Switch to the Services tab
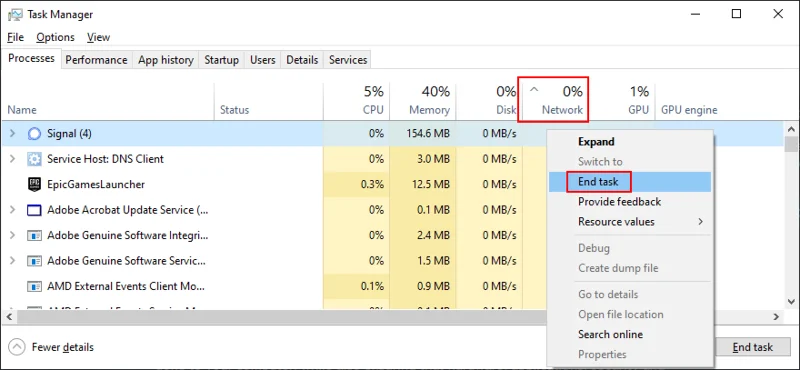 348,60
